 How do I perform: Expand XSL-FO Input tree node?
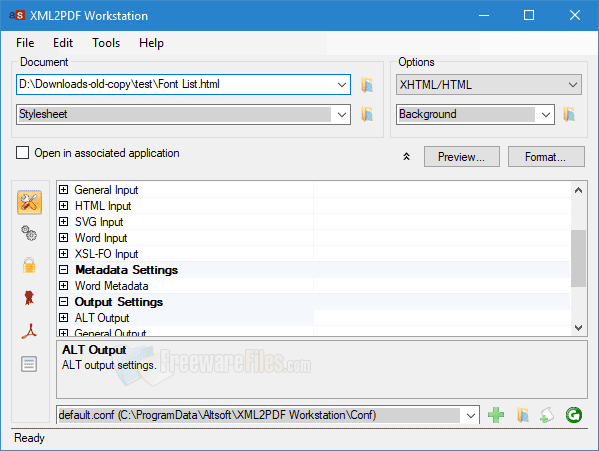(64, 254)
